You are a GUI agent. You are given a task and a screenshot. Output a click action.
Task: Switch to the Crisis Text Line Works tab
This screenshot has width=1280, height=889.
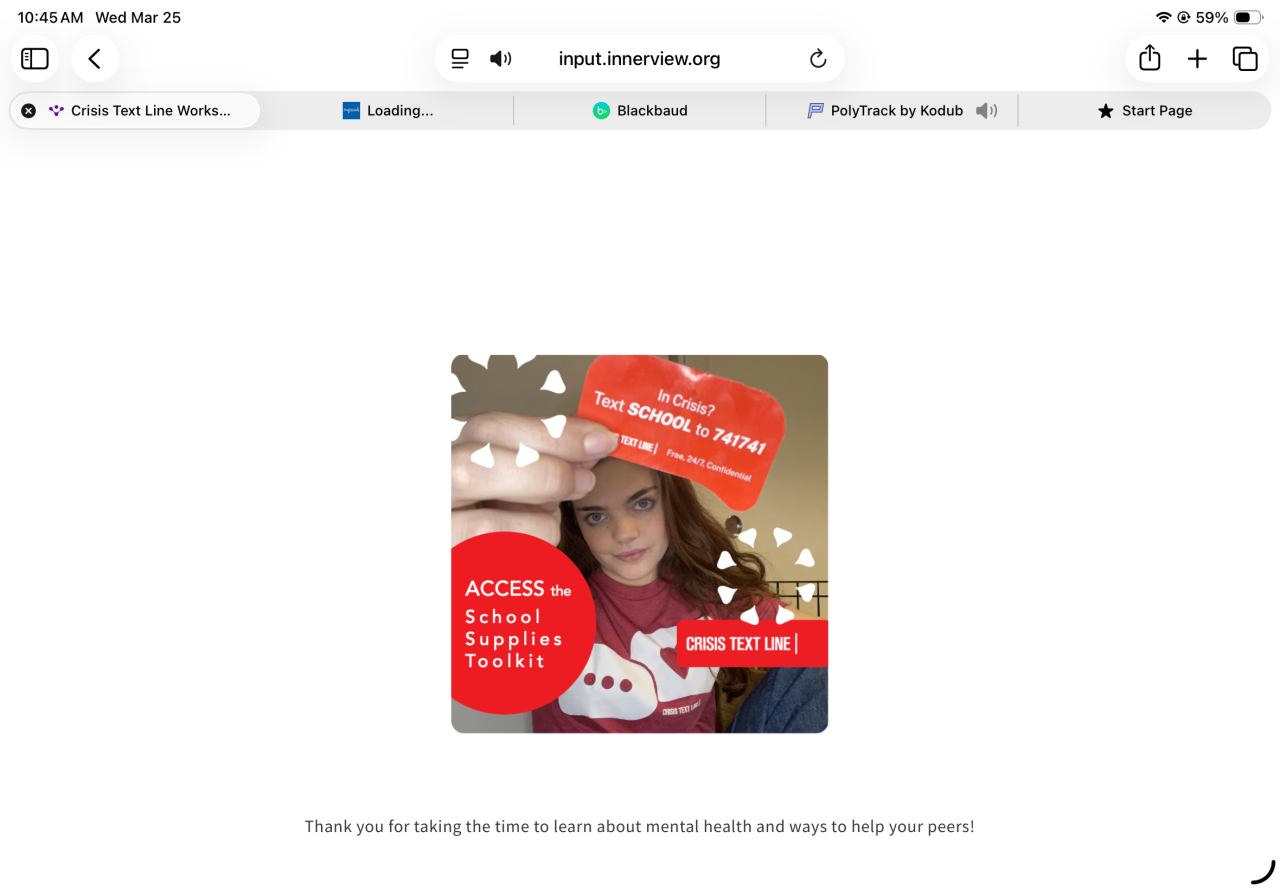[135, 111]
